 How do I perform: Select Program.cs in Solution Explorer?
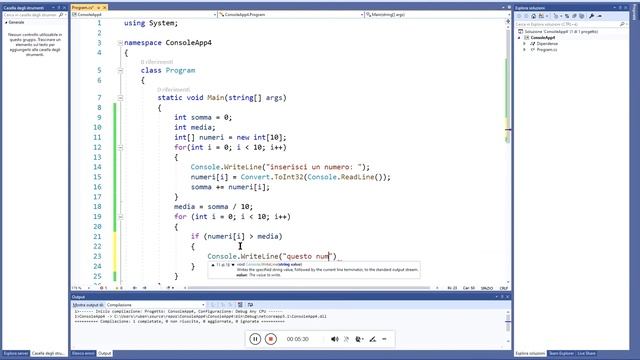point(547,49)
